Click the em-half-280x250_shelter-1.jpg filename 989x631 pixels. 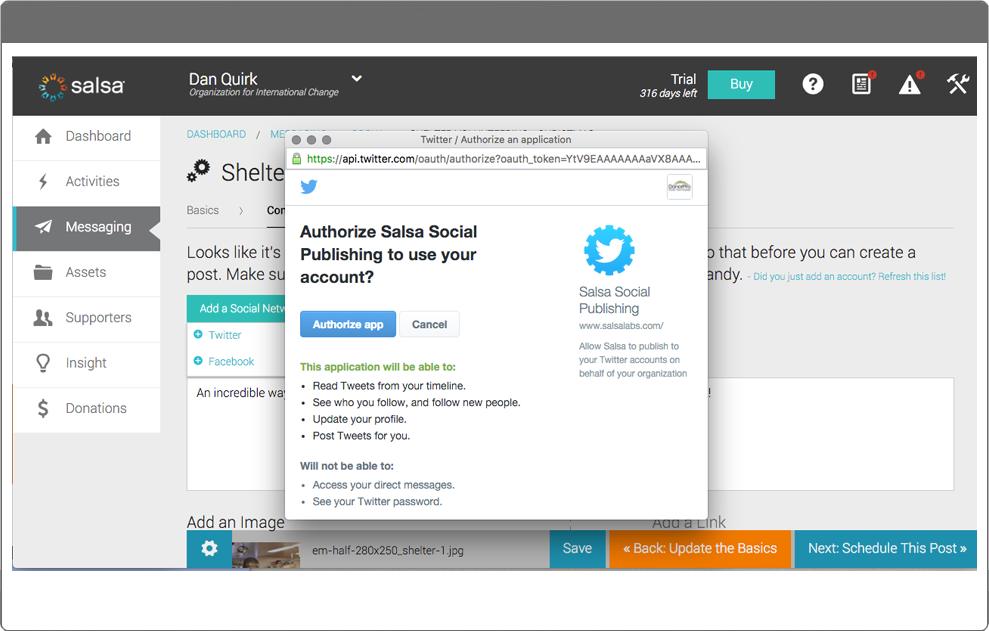[x=387, y=551]
